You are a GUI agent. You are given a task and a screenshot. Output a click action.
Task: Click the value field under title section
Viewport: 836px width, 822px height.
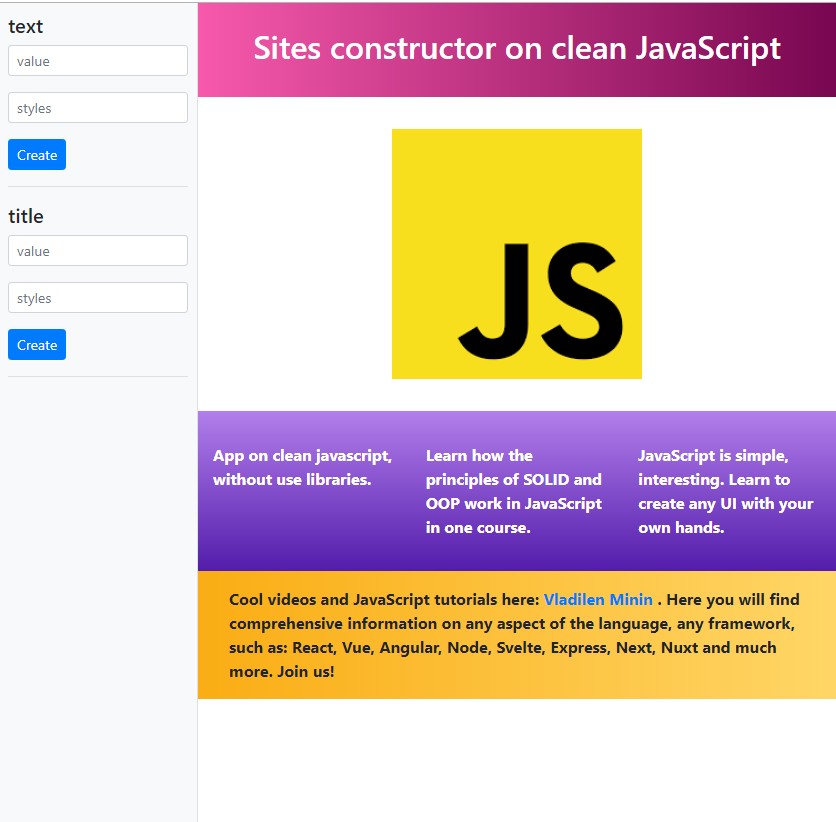tap(98, 251)
